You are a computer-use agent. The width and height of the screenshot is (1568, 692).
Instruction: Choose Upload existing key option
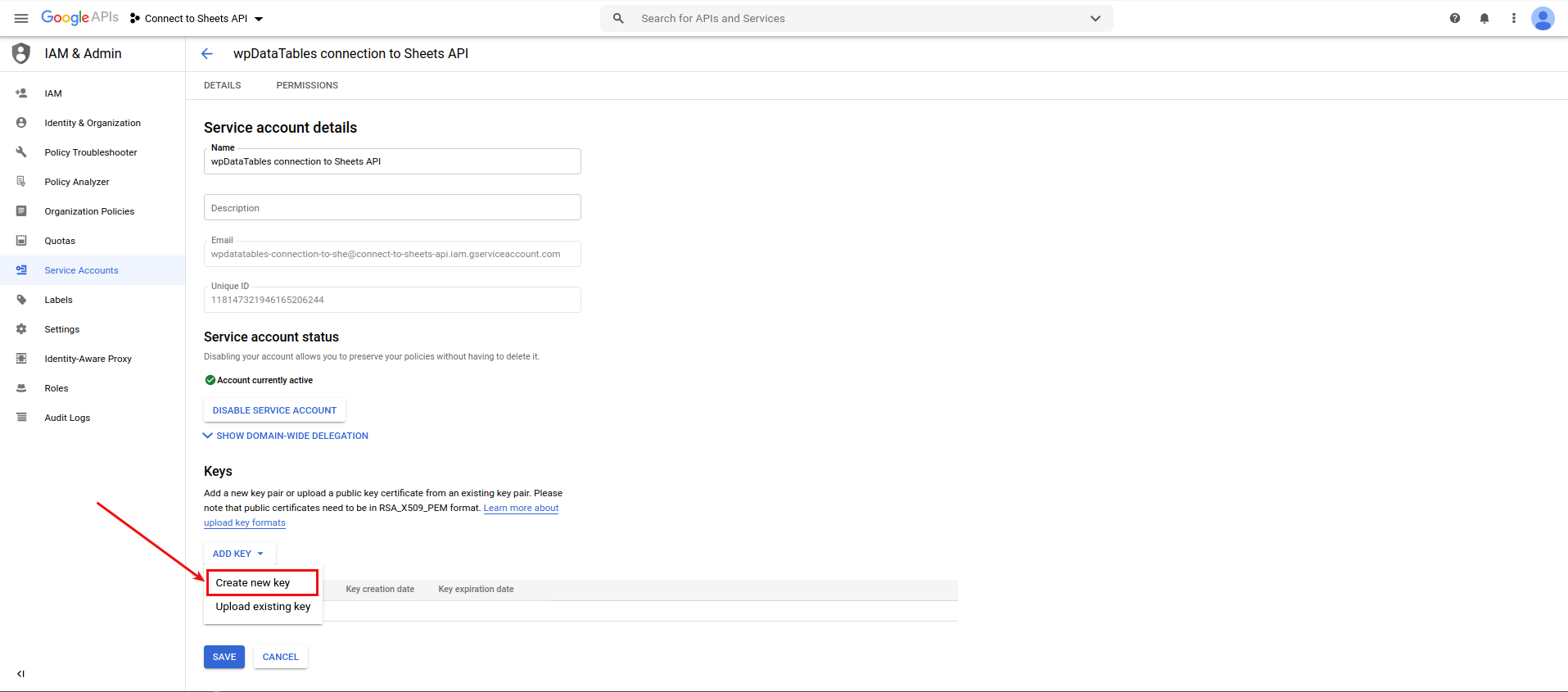(263, 607)
